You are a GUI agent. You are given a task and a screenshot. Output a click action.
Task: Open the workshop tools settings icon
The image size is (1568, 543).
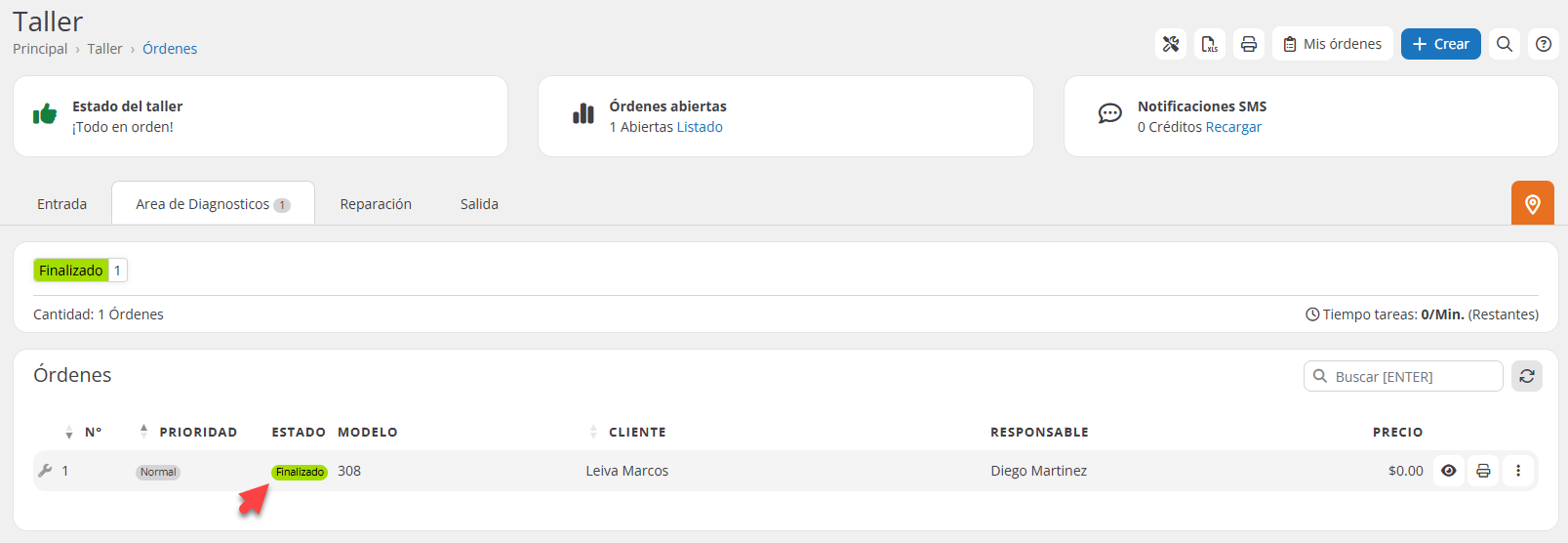(x=1171, y=44)
